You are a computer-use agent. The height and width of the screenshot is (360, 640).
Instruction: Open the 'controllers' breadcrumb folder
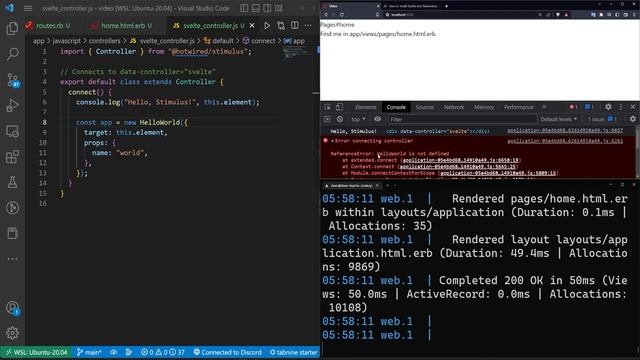pos(104,41)
